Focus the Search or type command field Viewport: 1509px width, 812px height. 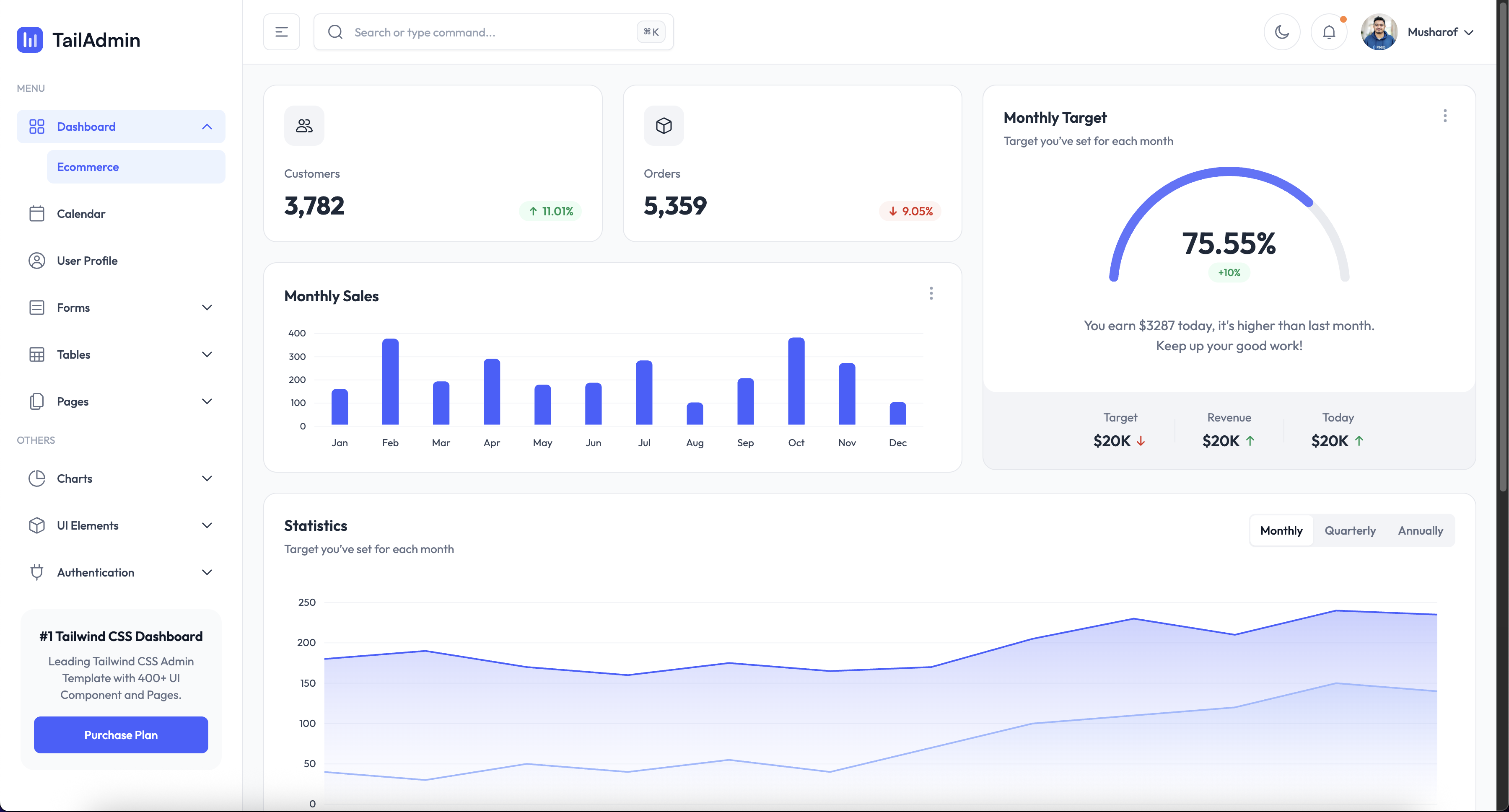click(x=494, y=32)
